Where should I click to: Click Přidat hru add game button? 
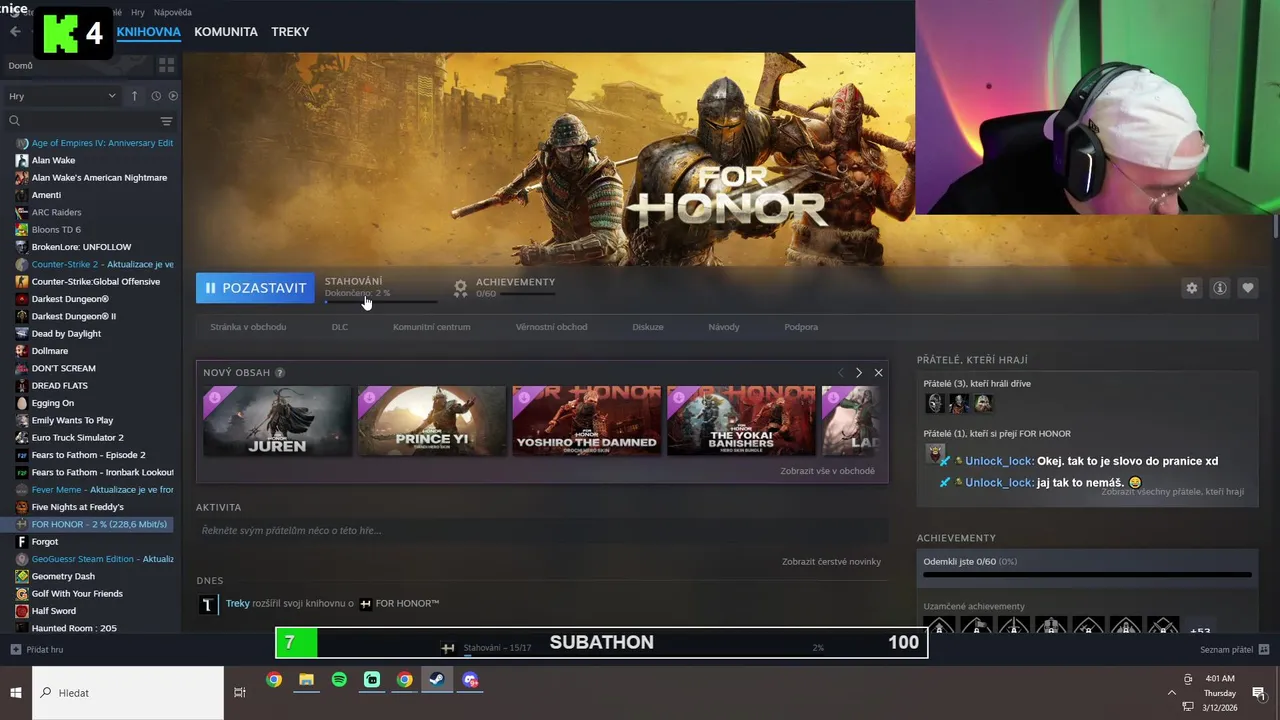pos(37,650)
